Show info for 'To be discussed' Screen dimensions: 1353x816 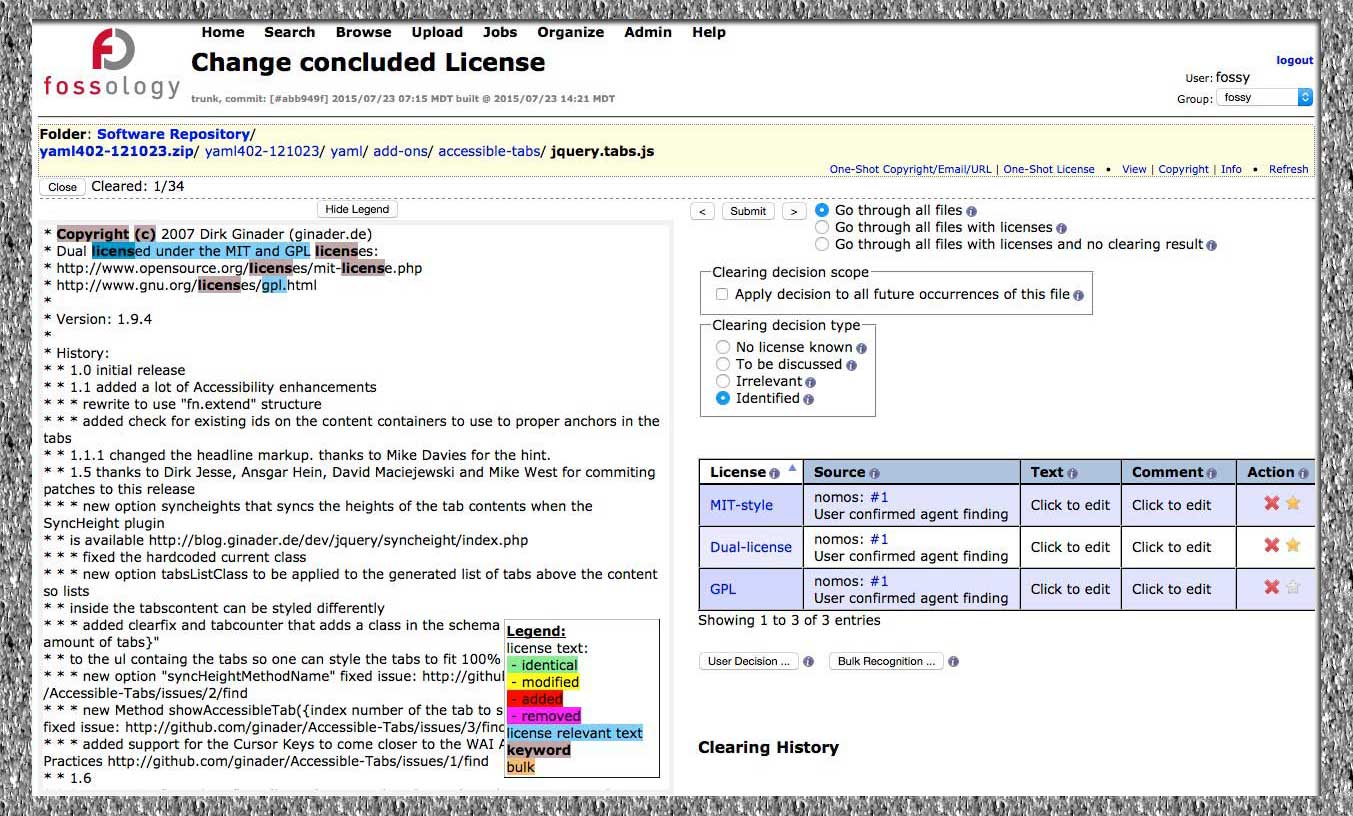(851, 365)
